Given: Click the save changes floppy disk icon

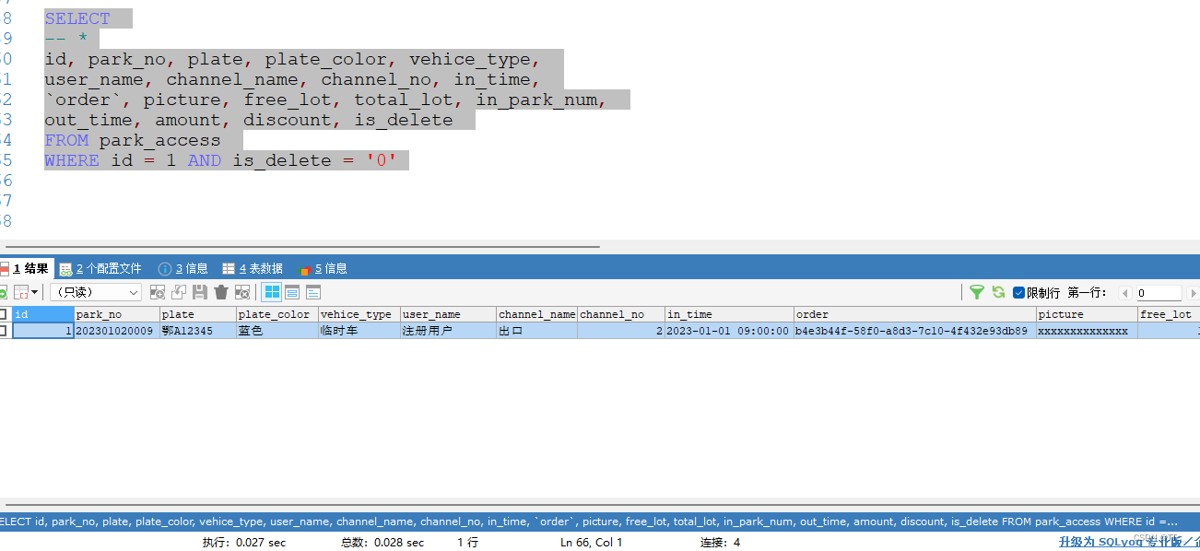Looking at the screenshot, I should [x=200, y=292].
